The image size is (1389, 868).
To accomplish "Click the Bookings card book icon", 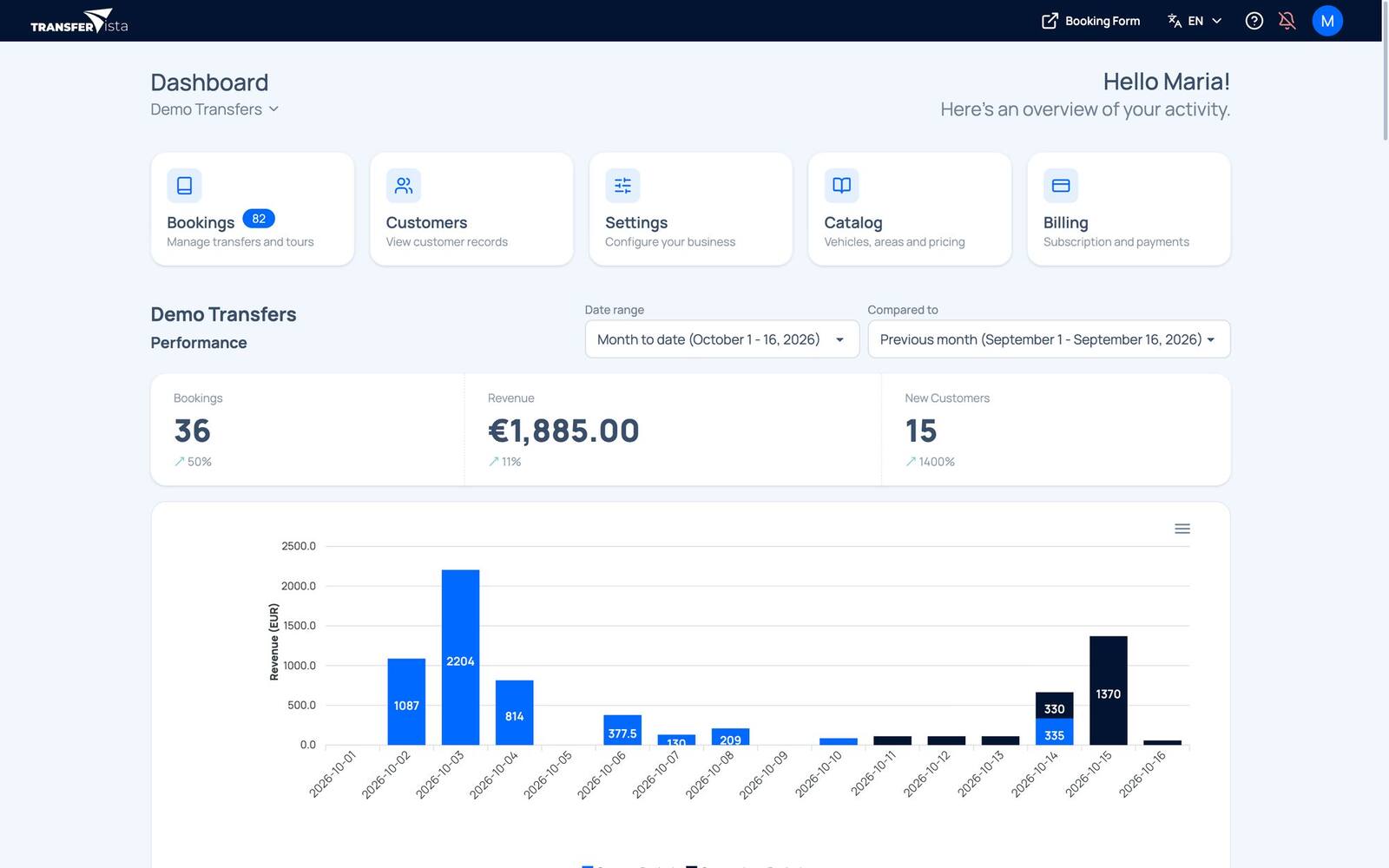I will tap(184, 186).
